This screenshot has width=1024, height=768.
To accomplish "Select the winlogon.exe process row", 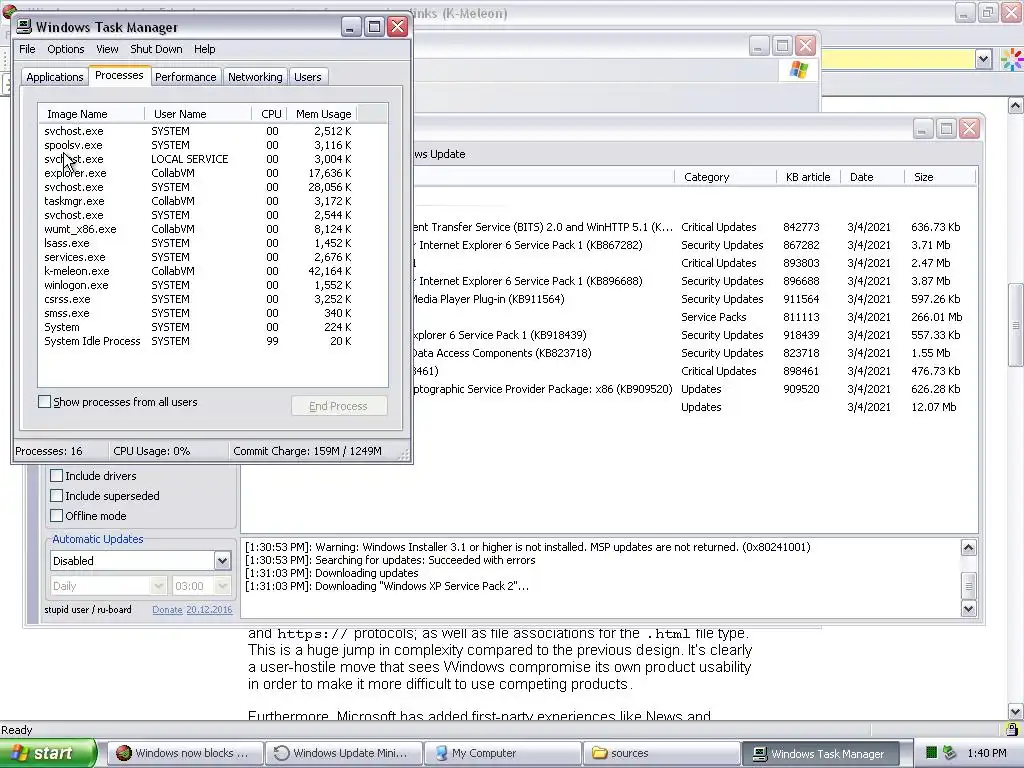I will 198,285.
